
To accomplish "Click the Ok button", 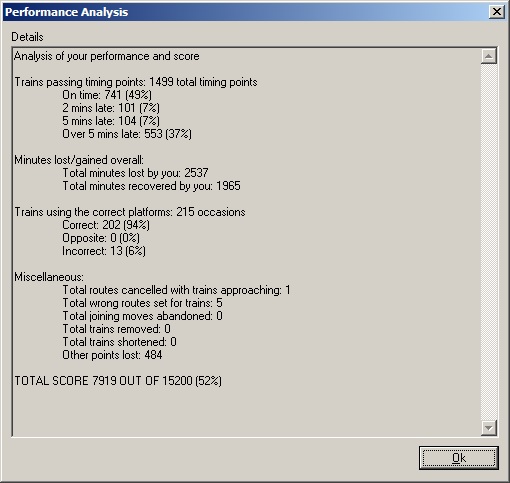I will [x=459, y=458].
